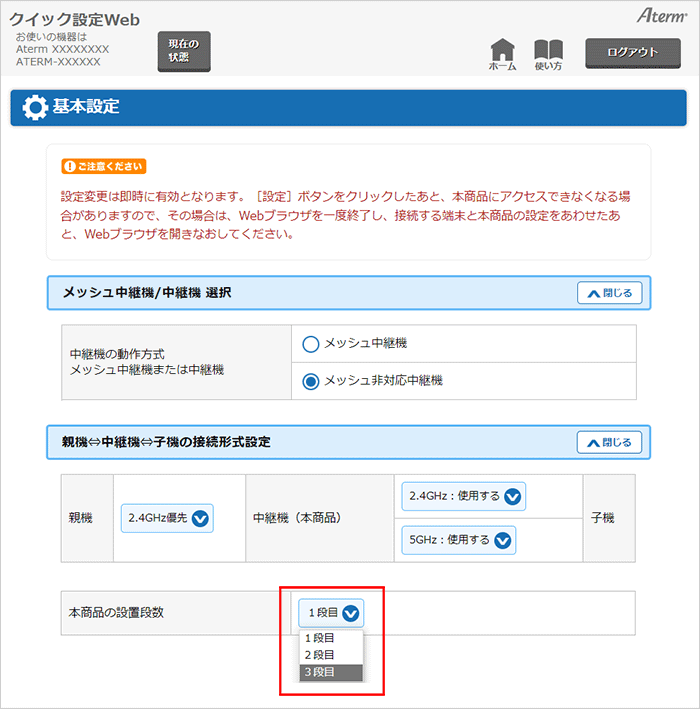Collapse the メッシュ中継機/中継機 選択 section
The image size is (700, 709).
(609, 293)
